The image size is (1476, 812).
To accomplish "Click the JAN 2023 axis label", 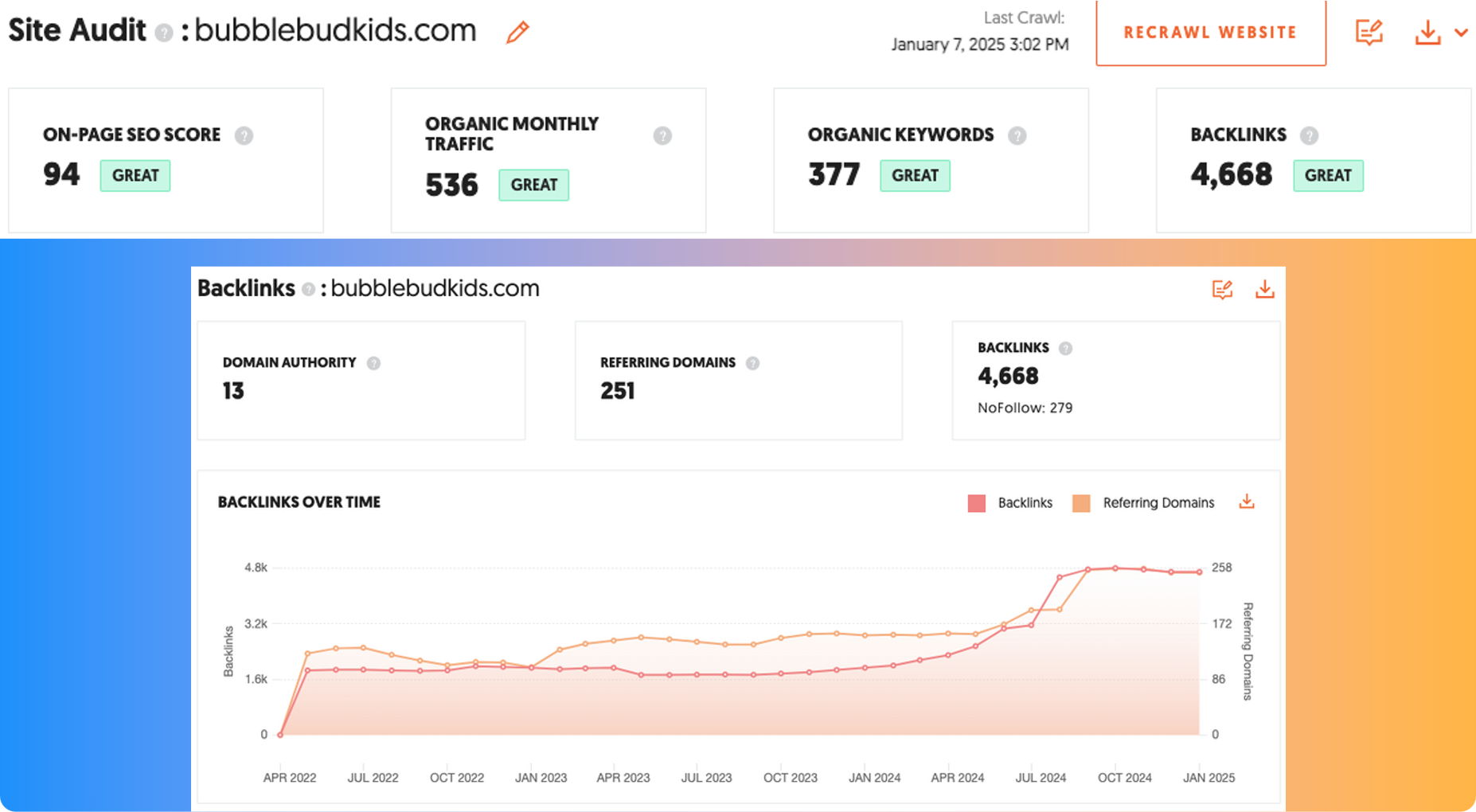I will [541, 778].
